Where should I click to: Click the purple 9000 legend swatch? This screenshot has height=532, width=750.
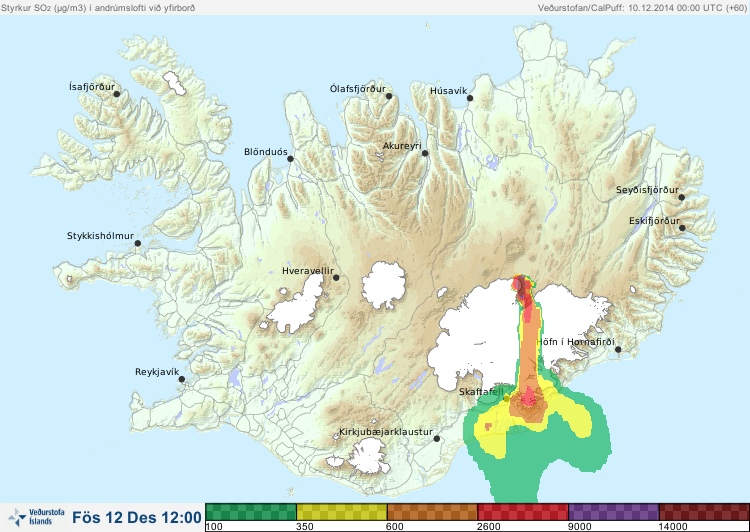tap(614, 512)
